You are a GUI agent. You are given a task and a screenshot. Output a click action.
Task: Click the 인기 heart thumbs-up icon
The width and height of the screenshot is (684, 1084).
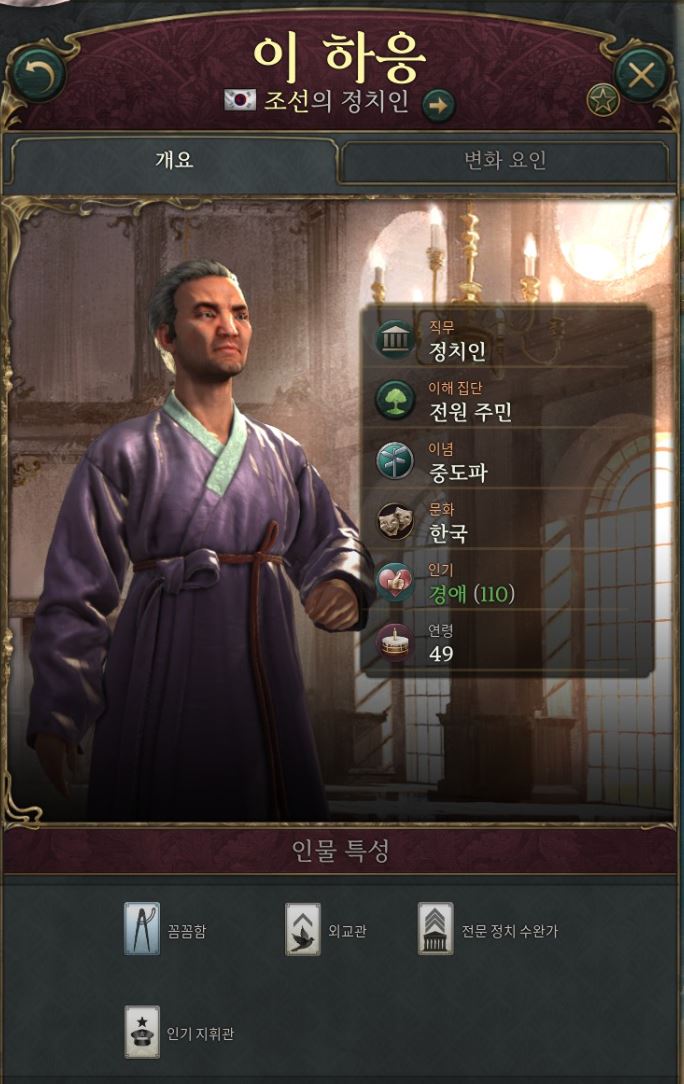395,582
